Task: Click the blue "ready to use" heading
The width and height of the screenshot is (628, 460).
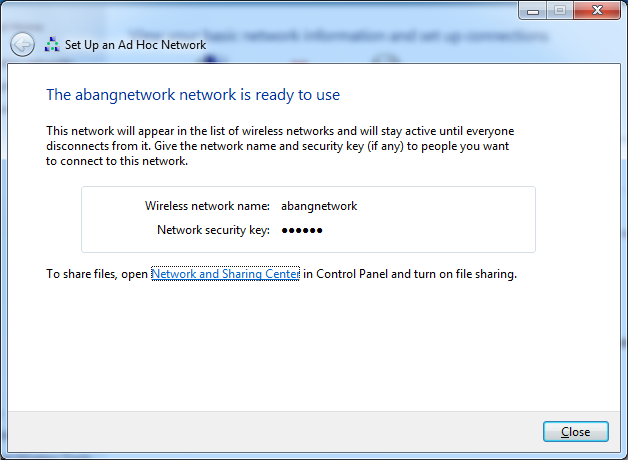Action: click(x=193, y=95)
